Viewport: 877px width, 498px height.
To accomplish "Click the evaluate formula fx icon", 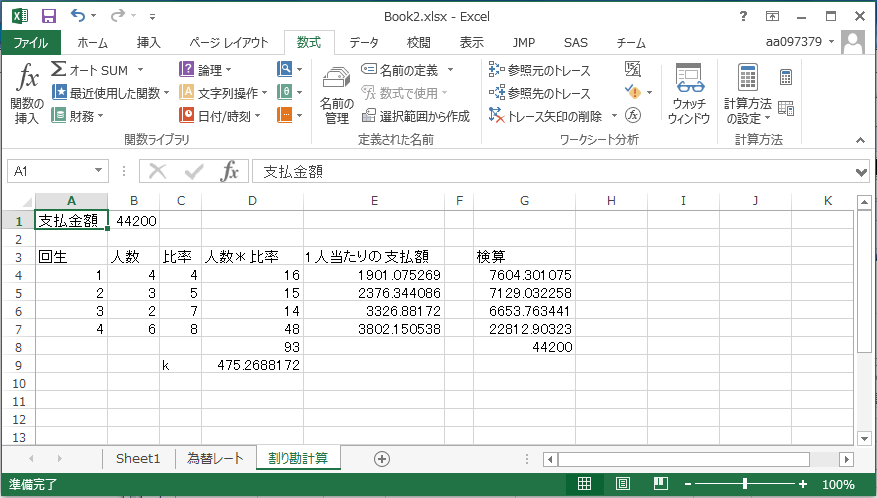I will (632, 115).
